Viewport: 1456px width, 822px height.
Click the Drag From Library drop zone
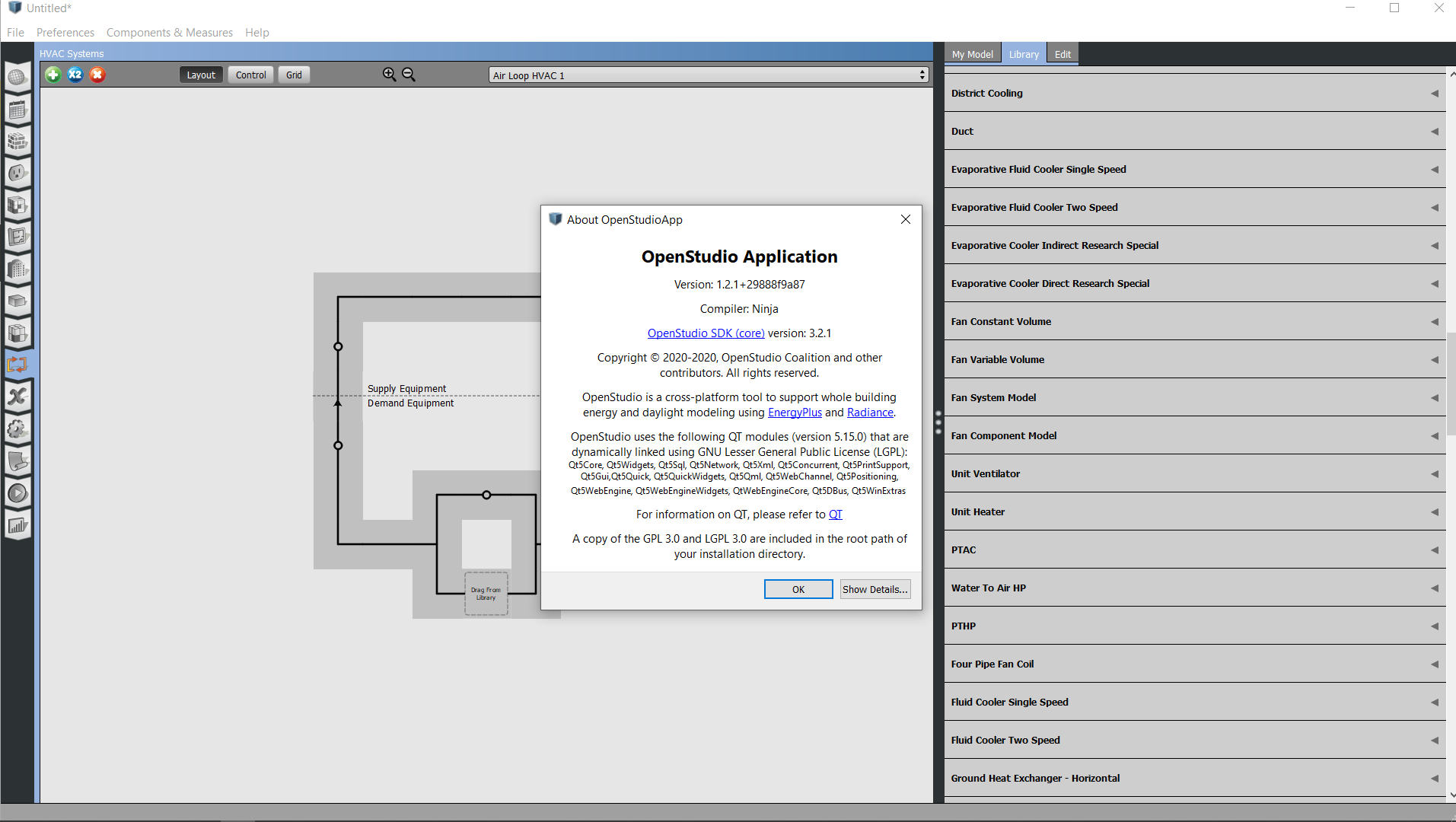coord(486,593)
